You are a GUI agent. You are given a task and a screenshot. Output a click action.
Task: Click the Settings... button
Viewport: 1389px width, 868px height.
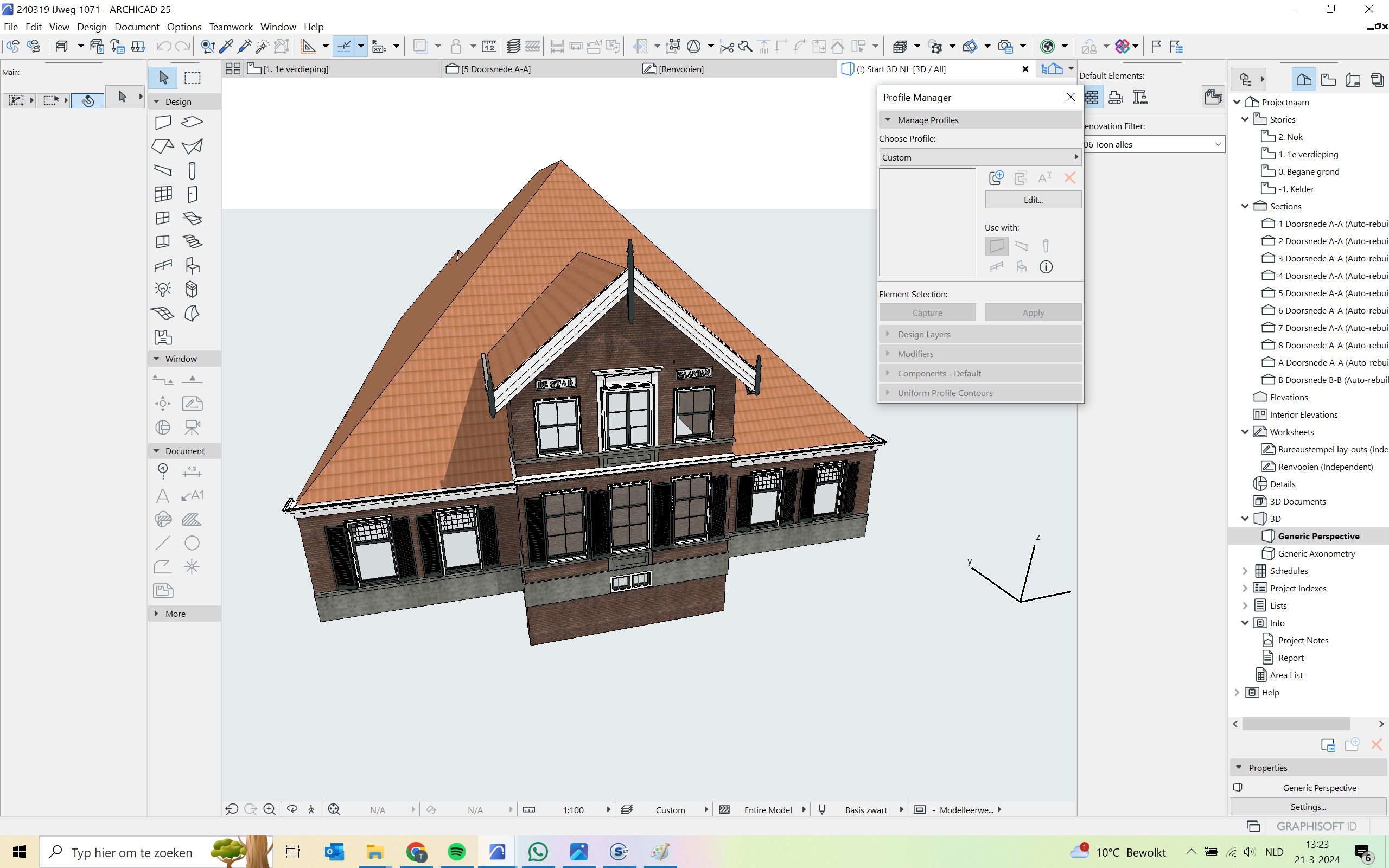[x=1308, y=807]
